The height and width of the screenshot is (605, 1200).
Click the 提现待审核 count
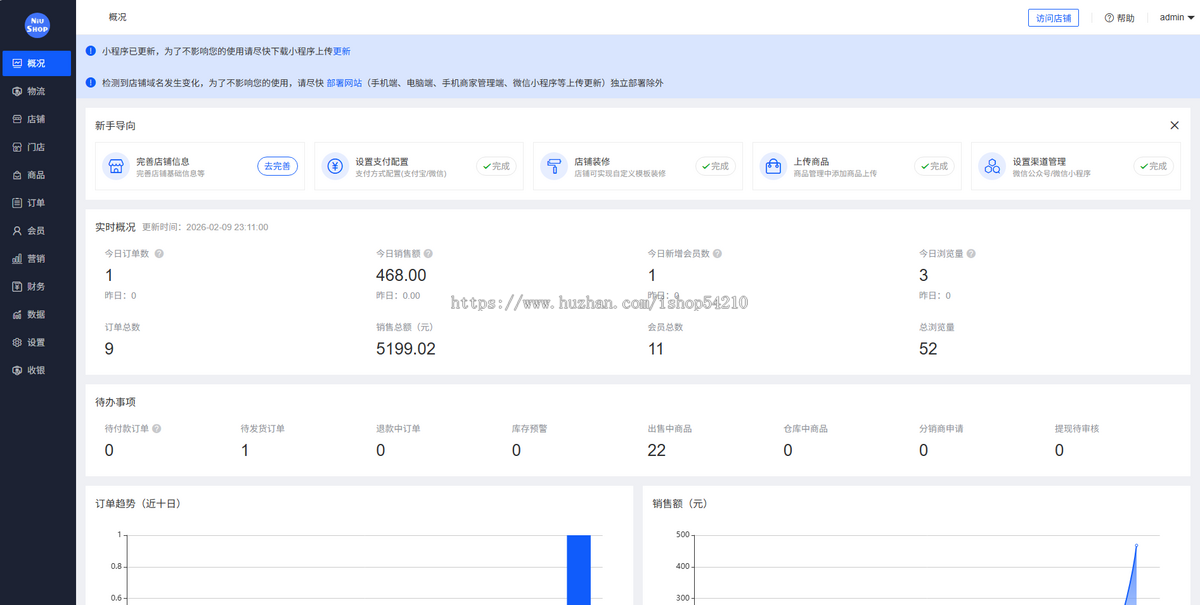point(1059,451)
